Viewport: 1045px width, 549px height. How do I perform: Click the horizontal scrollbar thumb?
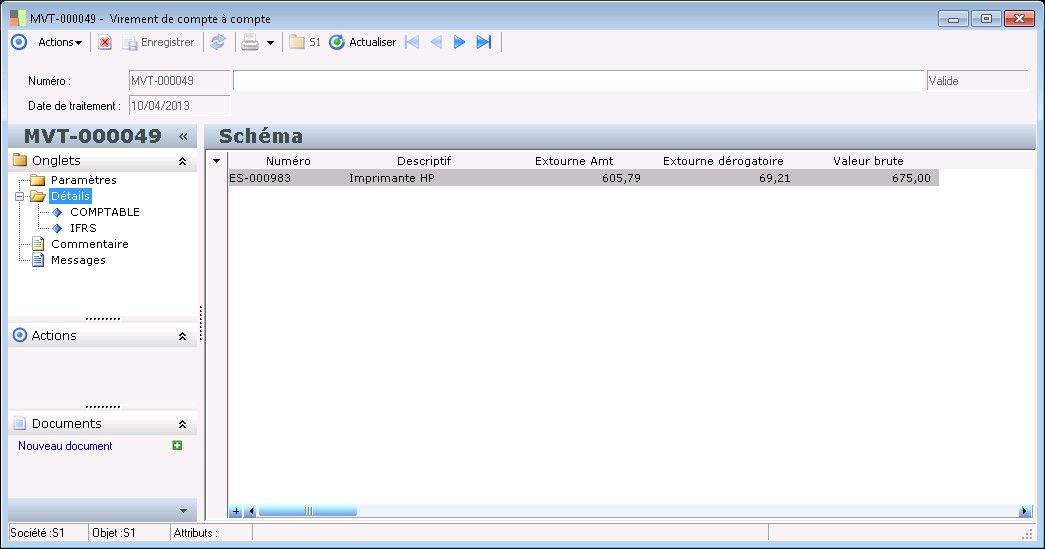pyautogui.click(x=308, y=511)
